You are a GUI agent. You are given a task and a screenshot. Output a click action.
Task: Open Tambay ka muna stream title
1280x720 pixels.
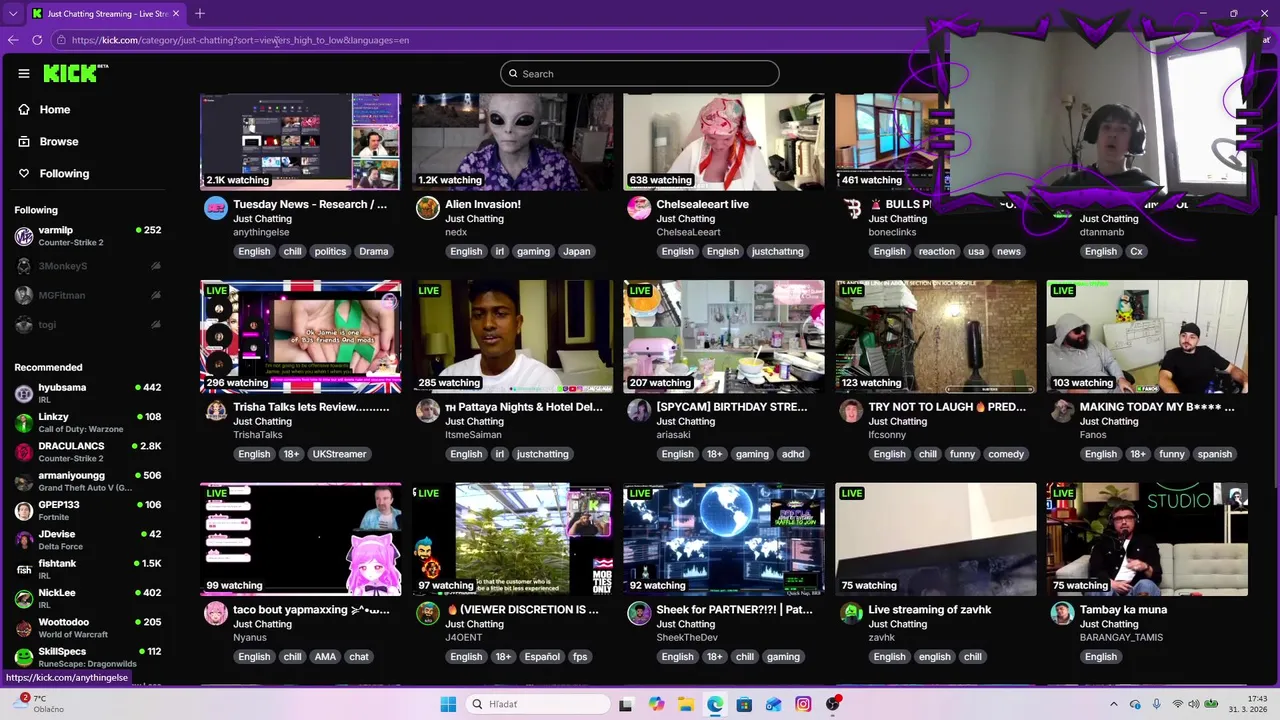tap(1123, 610)
